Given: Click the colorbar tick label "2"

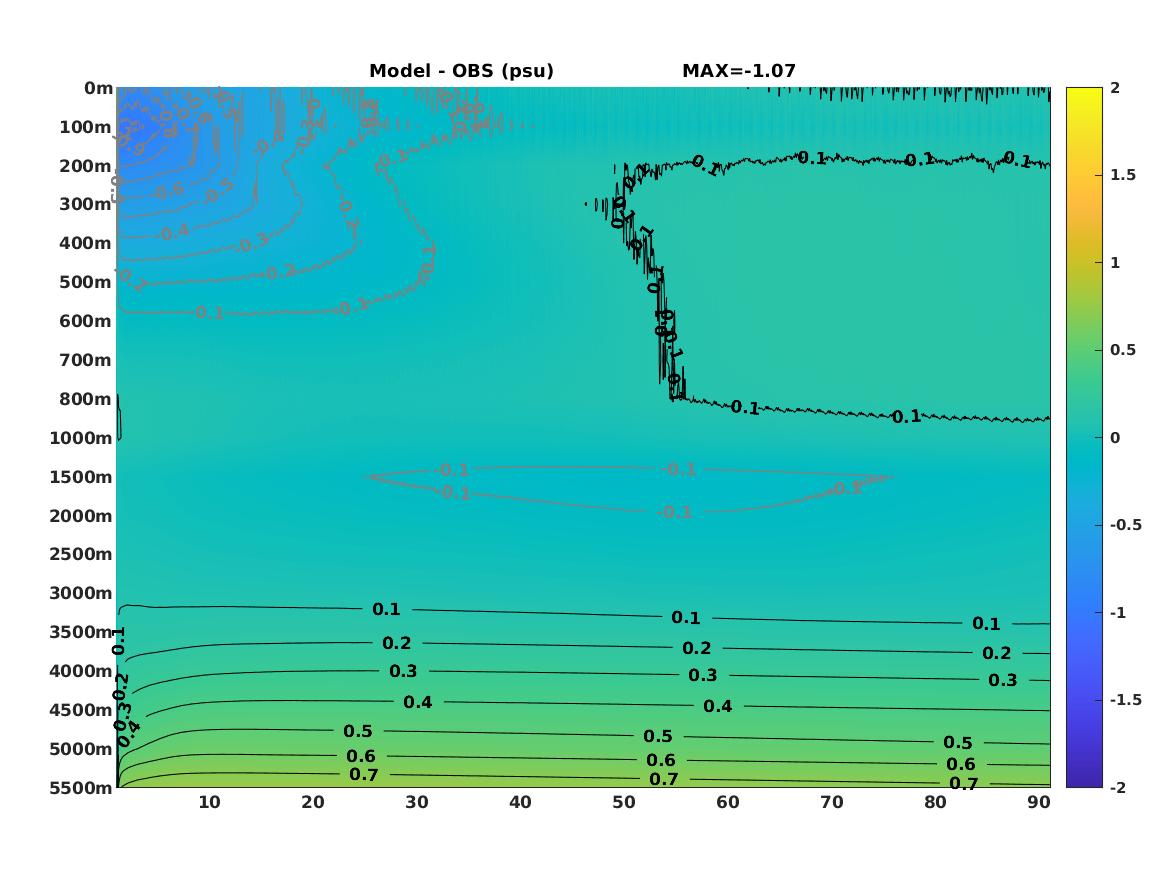Looking at the screenshot, I should [x=1115, y=88].
